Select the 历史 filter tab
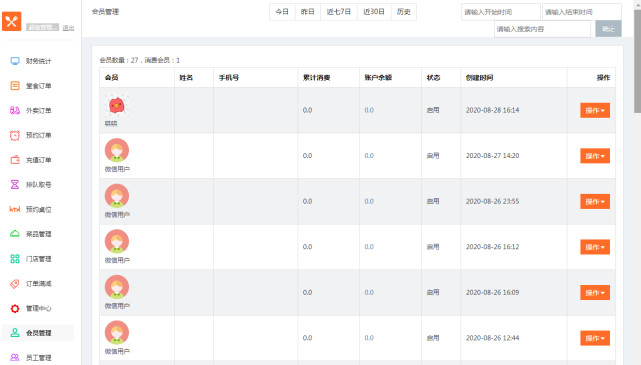Screen dimensions: 641x365 (404, 12)
